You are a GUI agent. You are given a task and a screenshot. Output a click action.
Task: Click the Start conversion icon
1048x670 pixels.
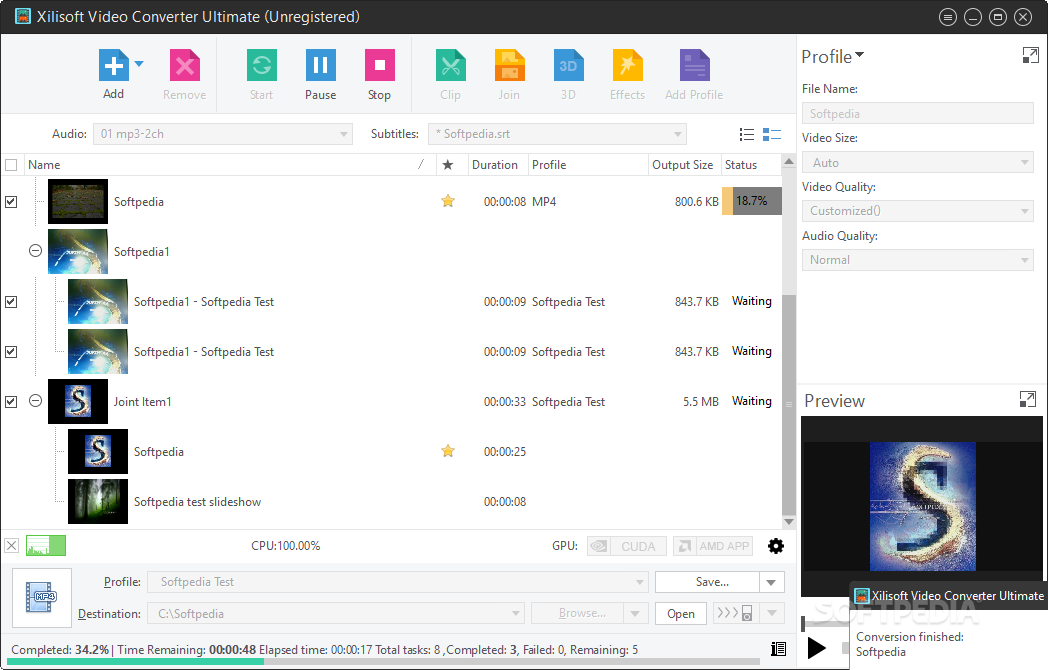tap(261, 65)
